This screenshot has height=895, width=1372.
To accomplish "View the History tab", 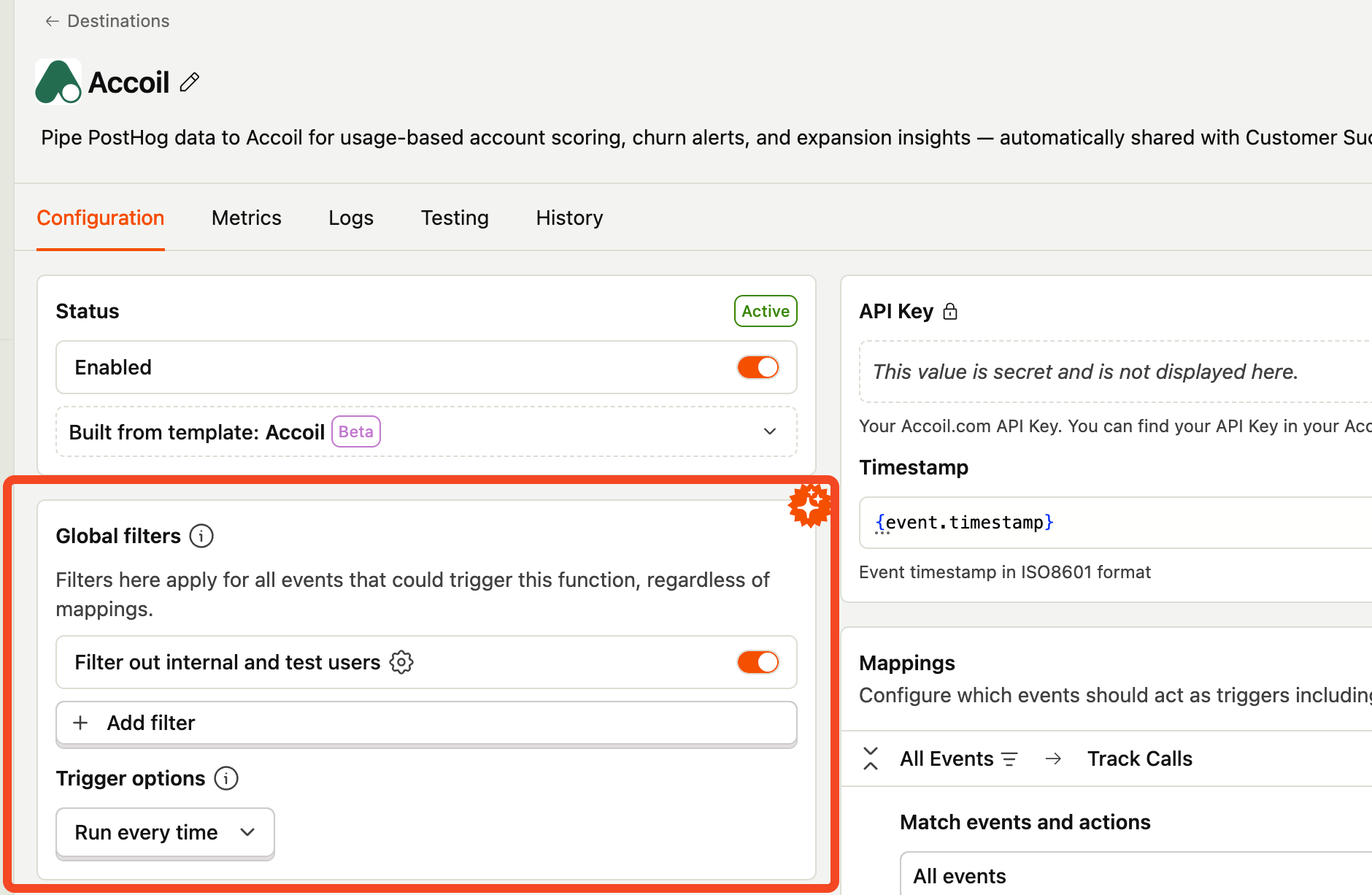I will click(x=569, y=218).
